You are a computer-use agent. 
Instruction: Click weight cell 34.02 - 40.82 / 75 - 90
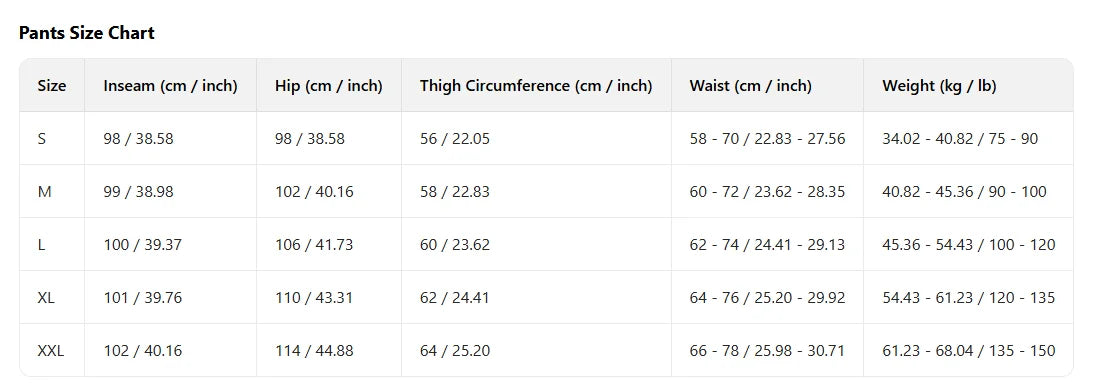(x=960, y=139)
